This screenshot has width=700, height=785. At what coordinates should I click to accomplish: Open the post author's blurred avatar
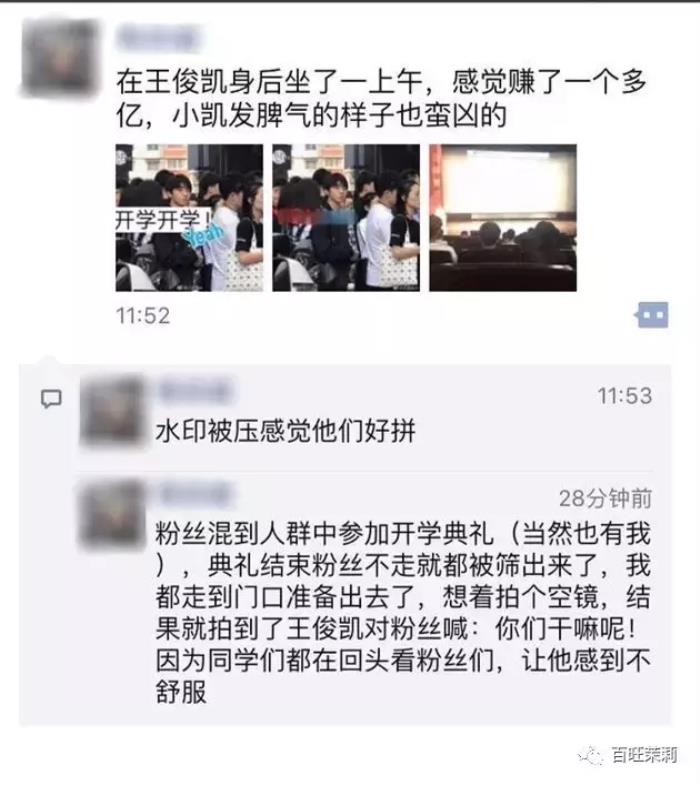(x=60, y=57)
